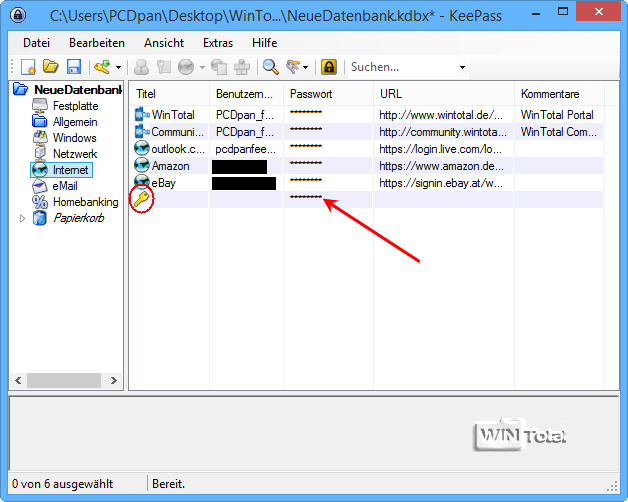Select the NeueDatenbank root group

[78, 90]
